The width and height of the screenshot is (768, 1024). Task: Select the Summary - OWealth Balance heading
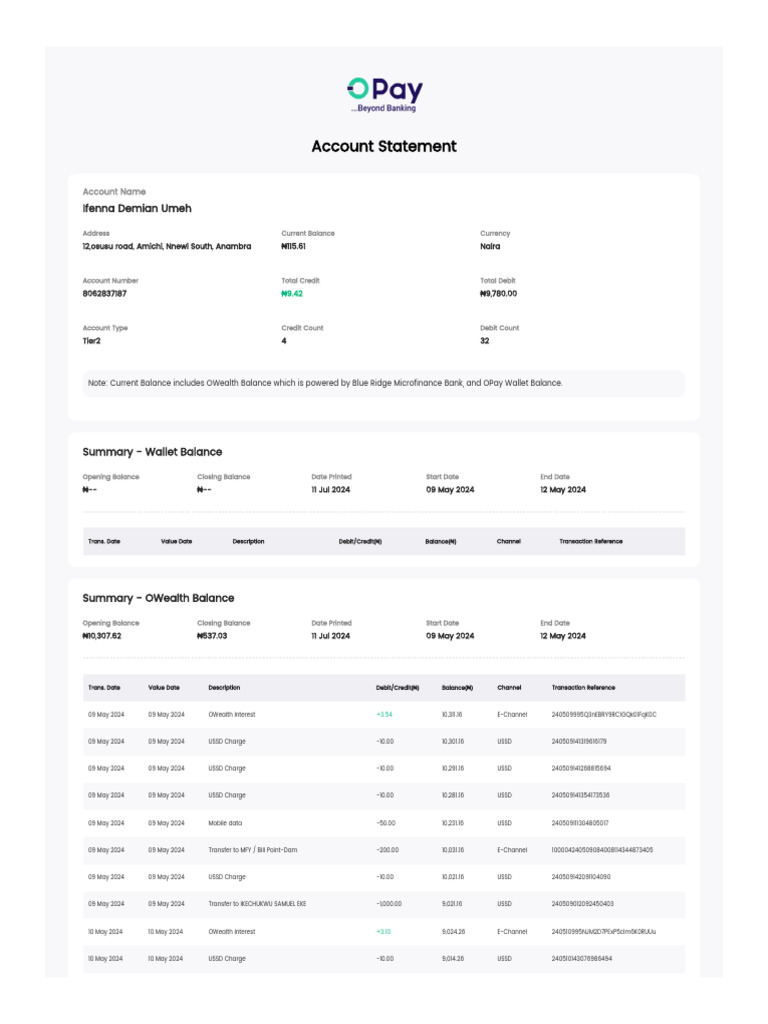tap(158, 598)
